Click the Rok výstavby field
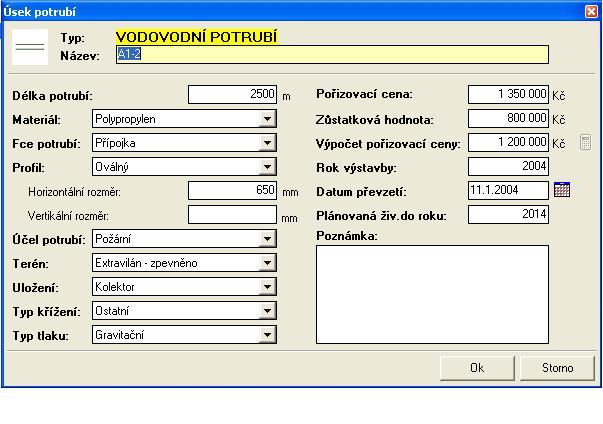The height and width of the screenshot is (424, 603). pos(508,166)
